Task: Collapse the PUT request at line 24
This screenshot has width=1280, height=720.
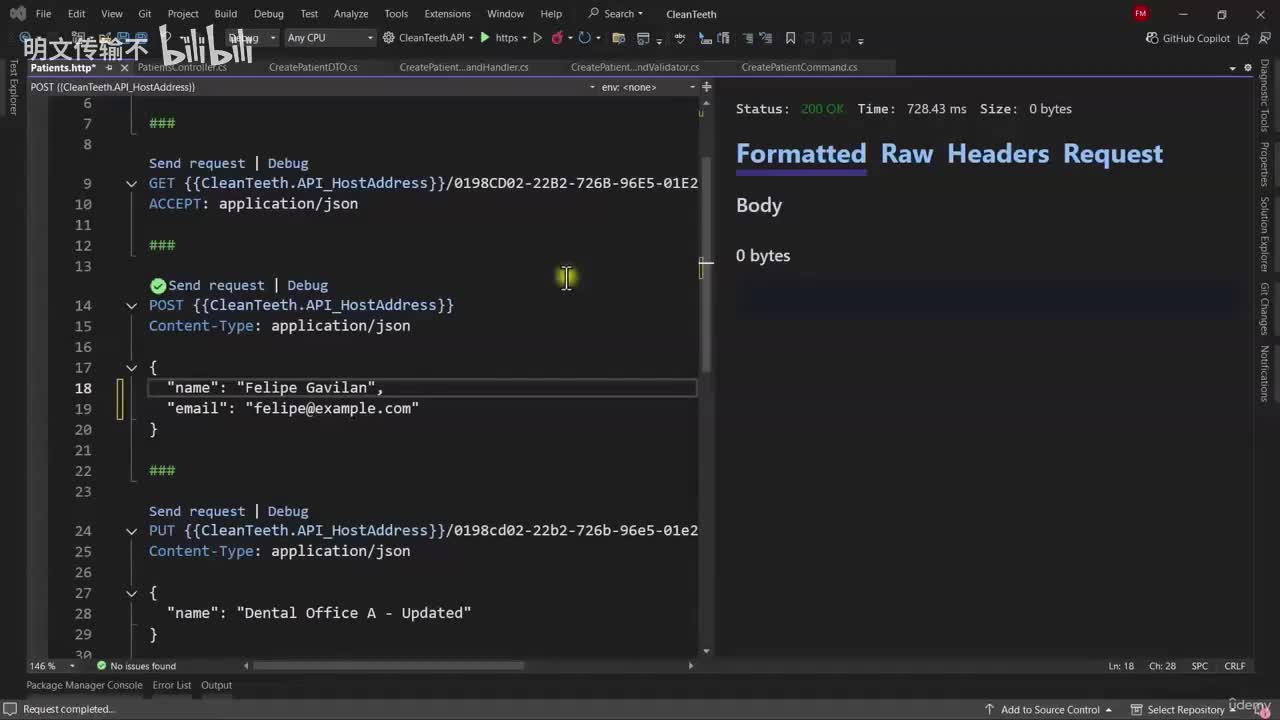Action: pos(131,531)
